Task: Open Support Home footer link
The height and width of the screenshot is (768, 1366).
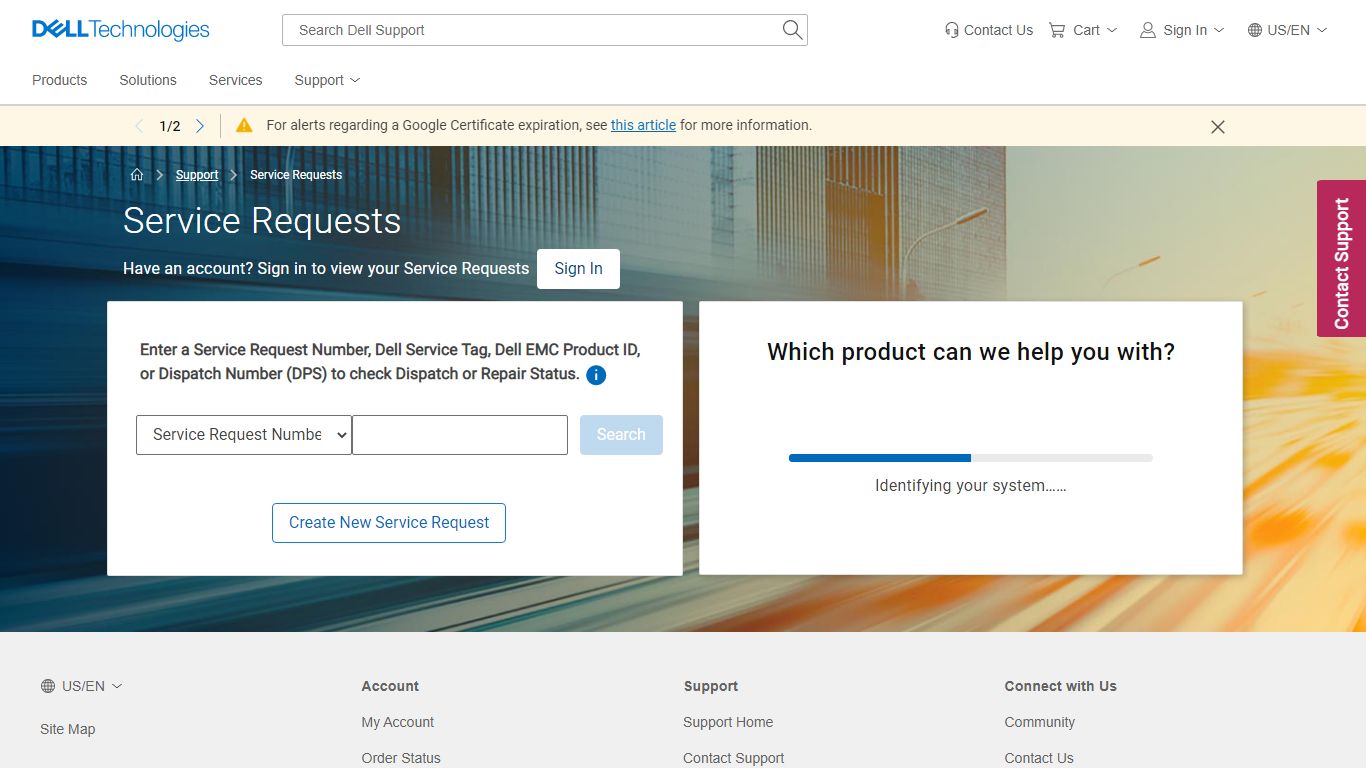Action: click(x=728, y=722)
